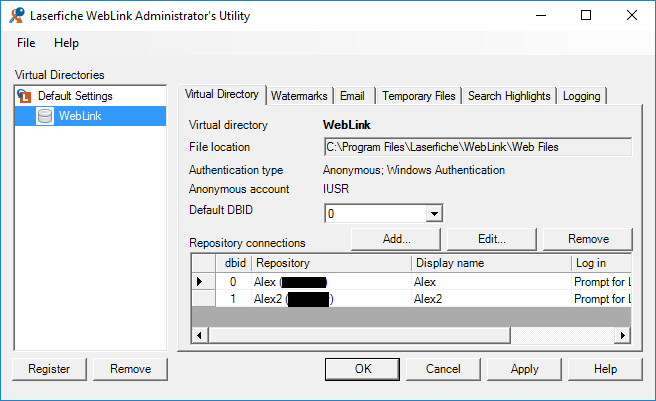Click the Display name column header
Screen dimensions: 656x401
(x=491, y=263)
